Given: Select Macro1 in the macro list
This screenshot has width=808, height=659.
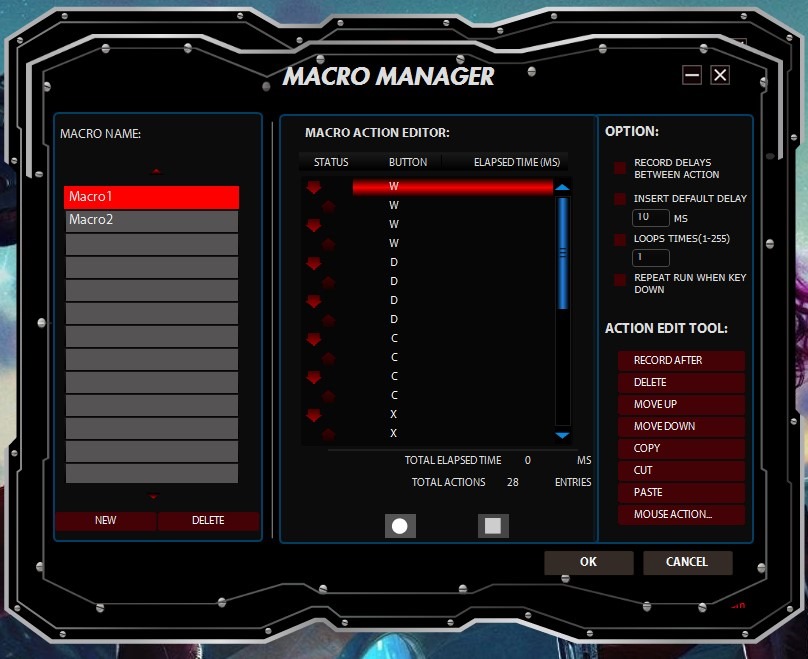Looking at the screenshot, I should pos(152,197).
